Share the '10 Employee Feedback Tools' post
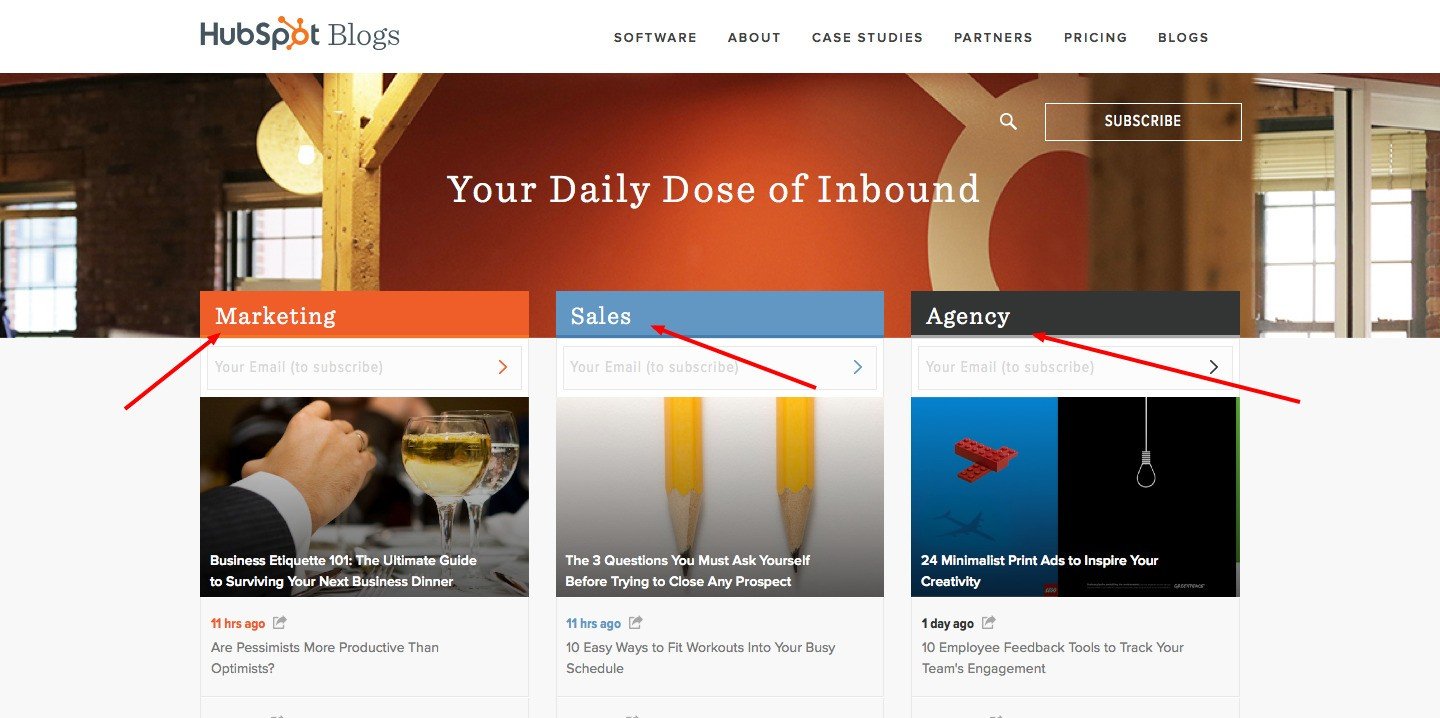This screenshot has height=718, width=1440. (x=988, y=622)
